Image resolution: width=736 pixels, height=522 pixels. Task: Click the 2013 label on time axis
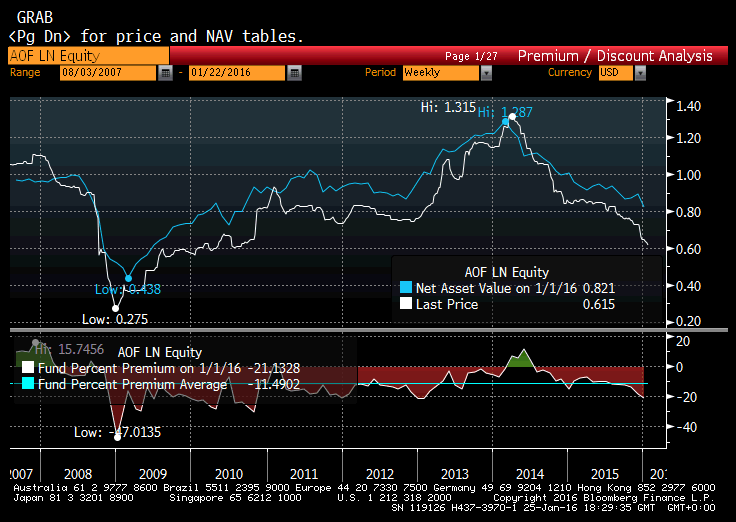point(454,474)
